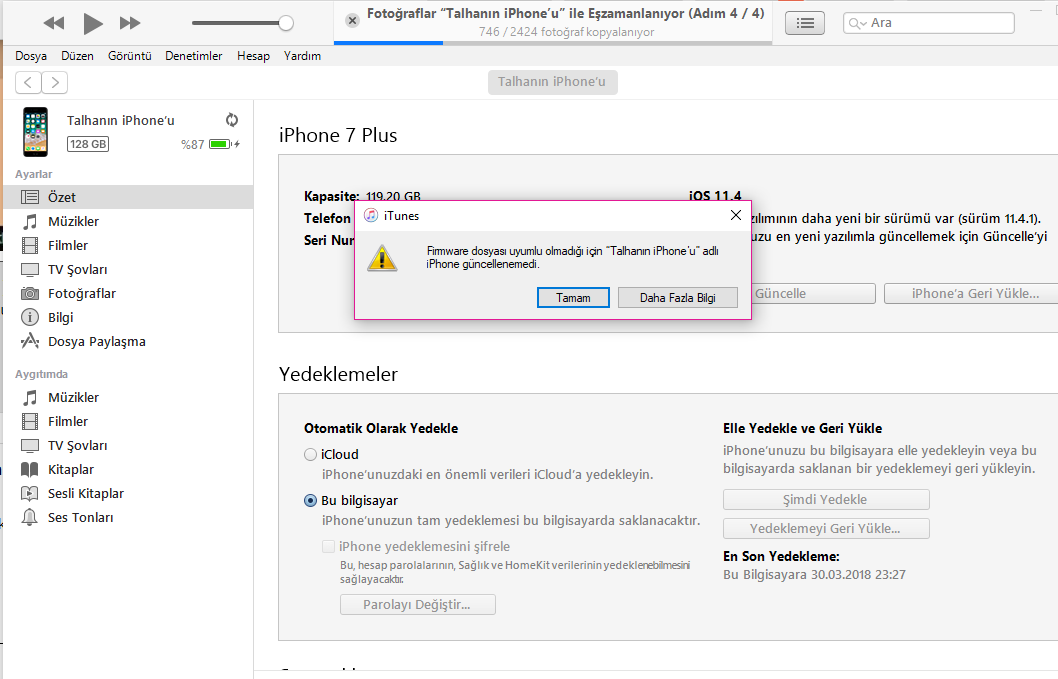Viewport: 1058px width, 679px height.
Task: Confirm the dialog with Tamam
Action: point(573,298)
